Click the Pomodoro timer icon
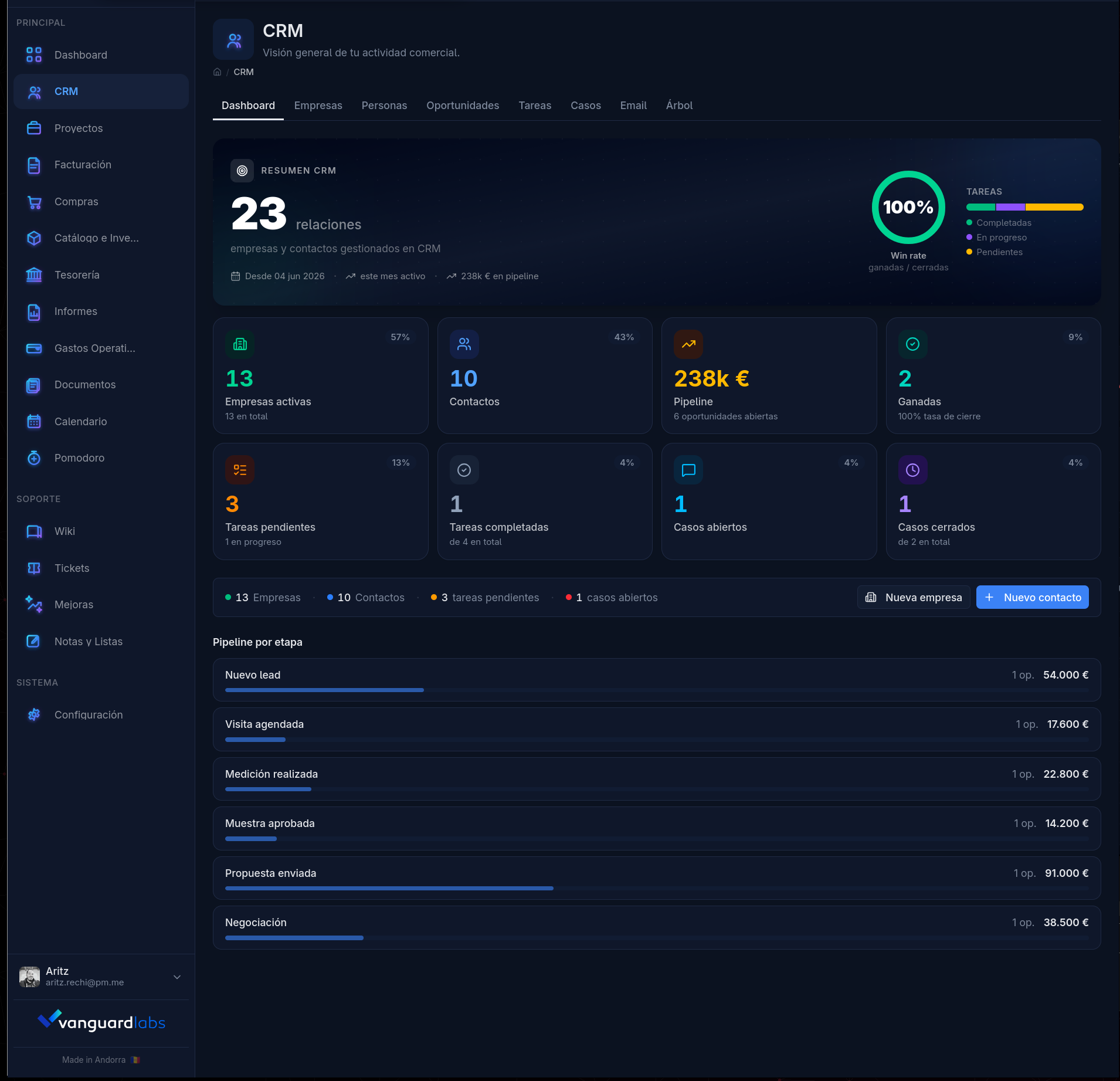The image size is (1120, 1081). [34, 458]
